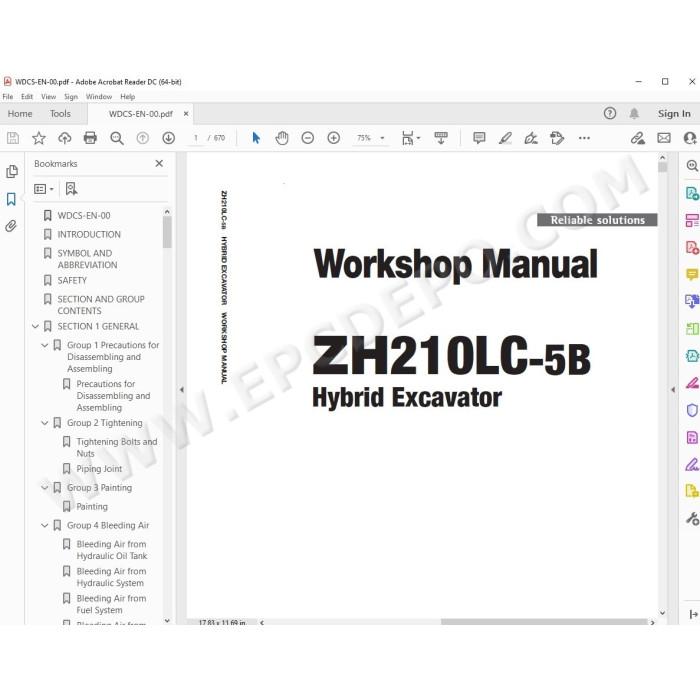Screen dimensions: 700x700
Task: Add document to starred favorites
Action: point(39,138)
